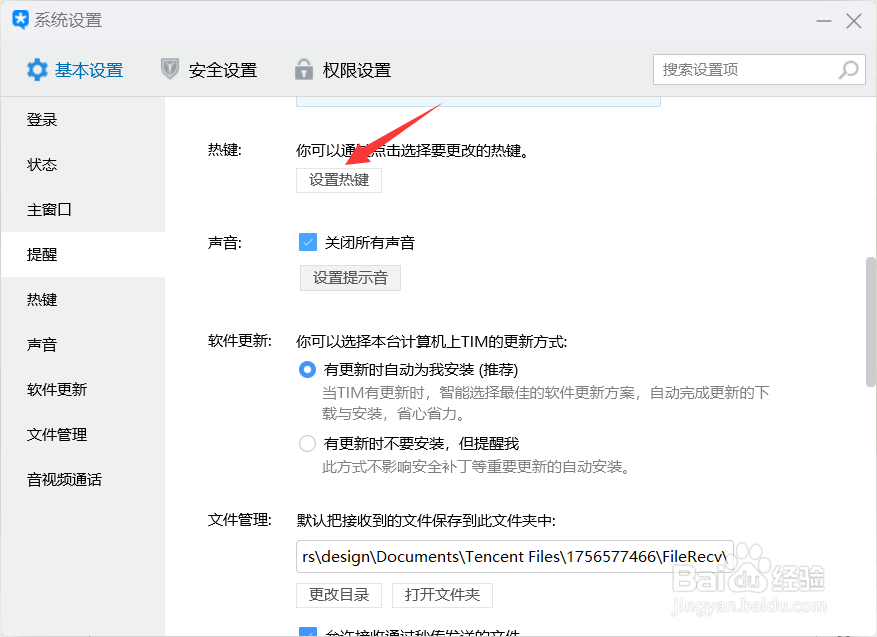Viewport: 877px width, 637px height.
Task: Click the lock icon on 权限设置 tab
Action: tap(303, 70)
